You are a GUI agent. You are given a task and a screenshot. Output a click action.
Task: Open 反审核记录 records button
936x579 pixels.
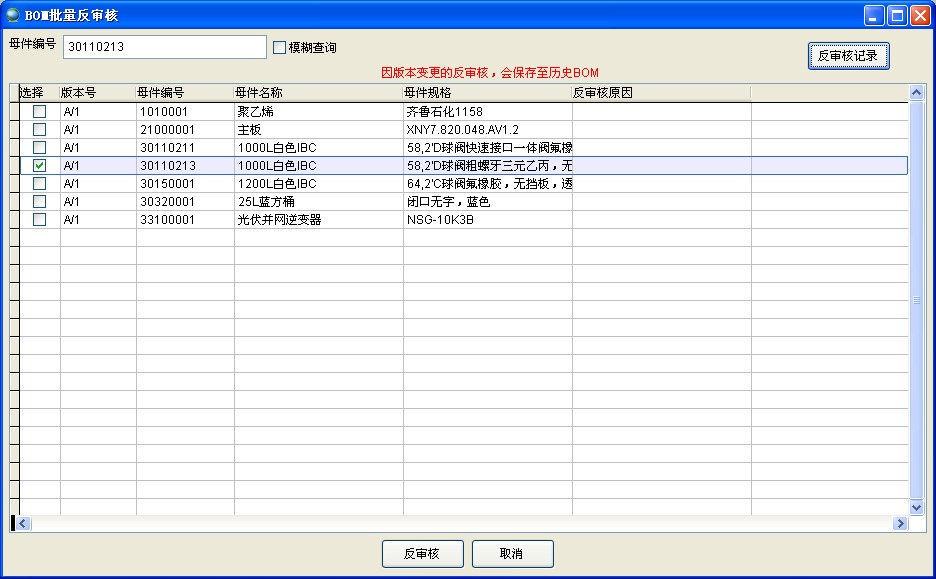coord(847,56)
